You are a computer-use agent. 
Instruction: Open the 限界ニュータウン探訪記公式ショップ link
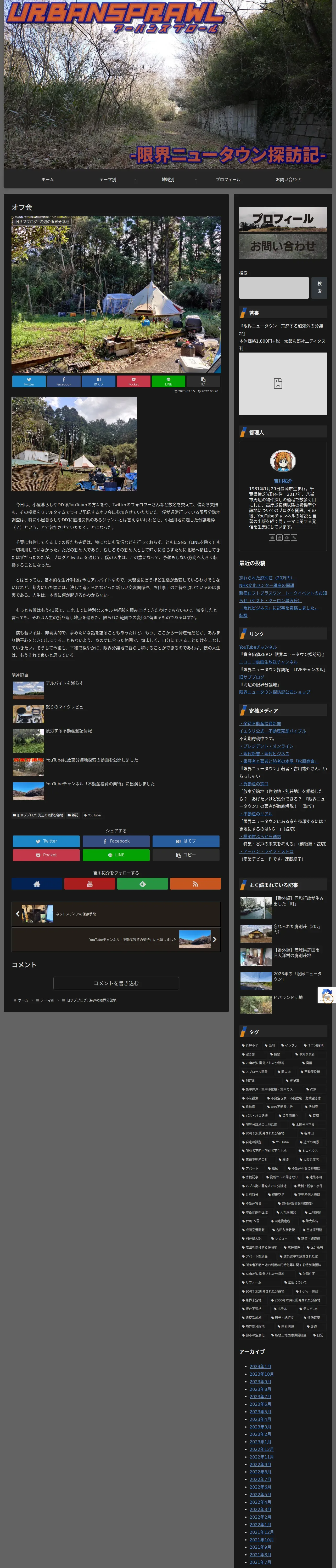[275, 692]
